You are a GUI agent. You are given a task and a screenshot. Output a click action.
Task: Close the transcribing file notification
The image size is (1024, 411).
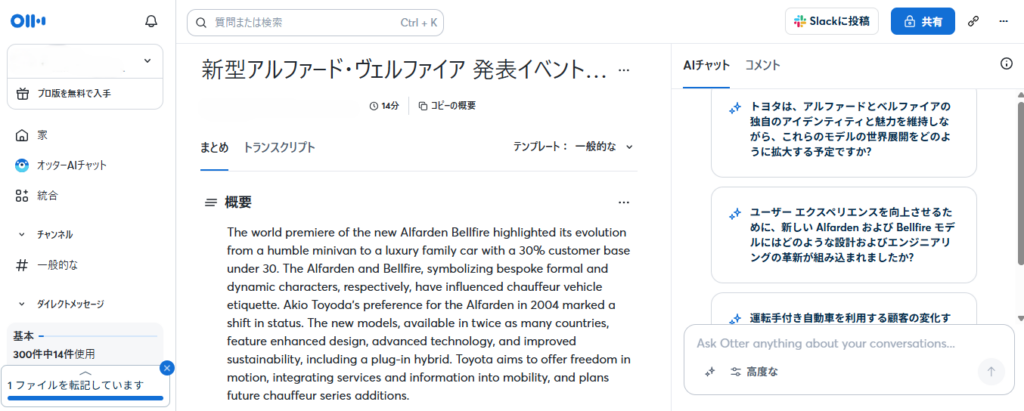(167, 368)
